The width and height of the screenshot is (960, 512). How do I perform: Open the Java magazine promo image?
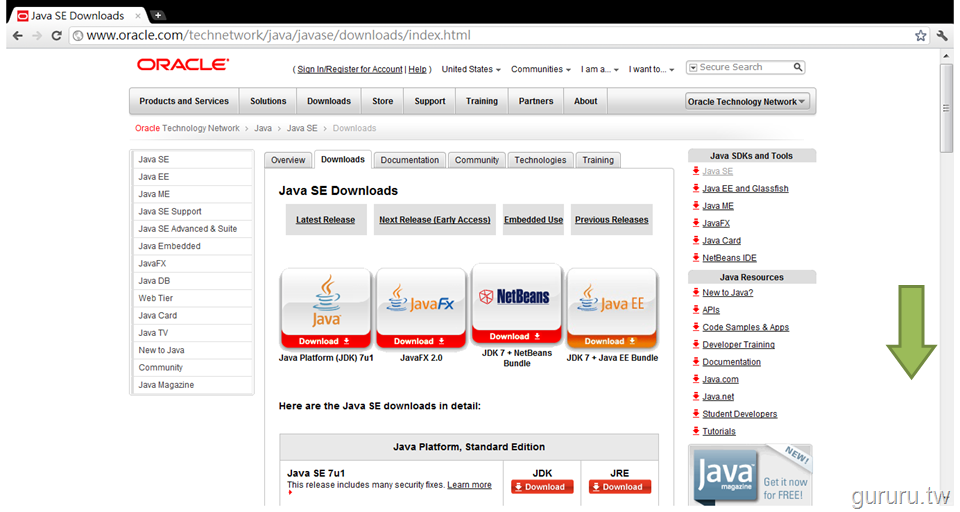coord(751,475)
